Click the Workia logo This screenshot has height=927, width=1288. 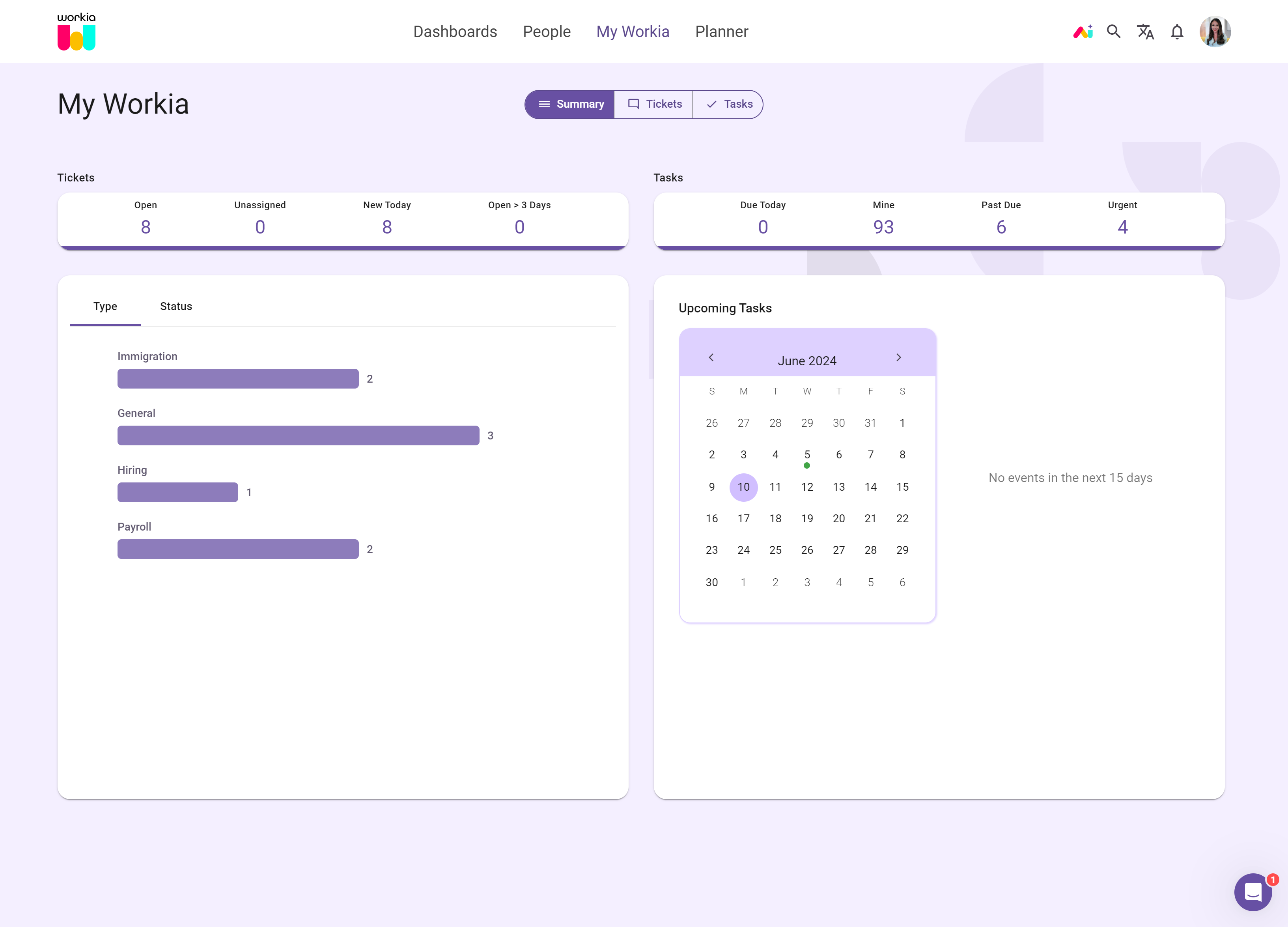coord(76,32)
